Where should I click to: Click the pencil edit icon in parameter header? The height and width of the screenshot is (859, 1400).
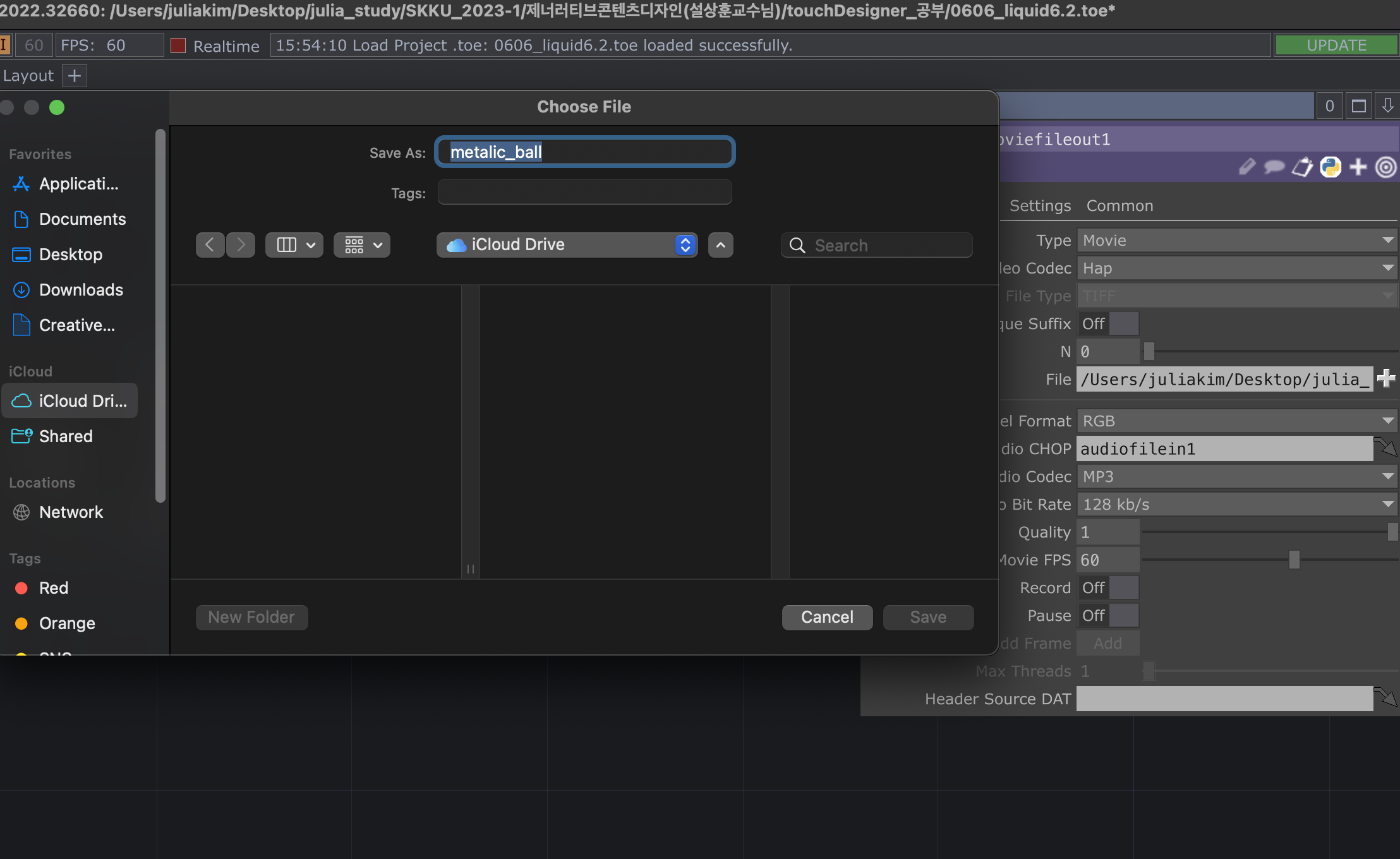point(1246,167)
